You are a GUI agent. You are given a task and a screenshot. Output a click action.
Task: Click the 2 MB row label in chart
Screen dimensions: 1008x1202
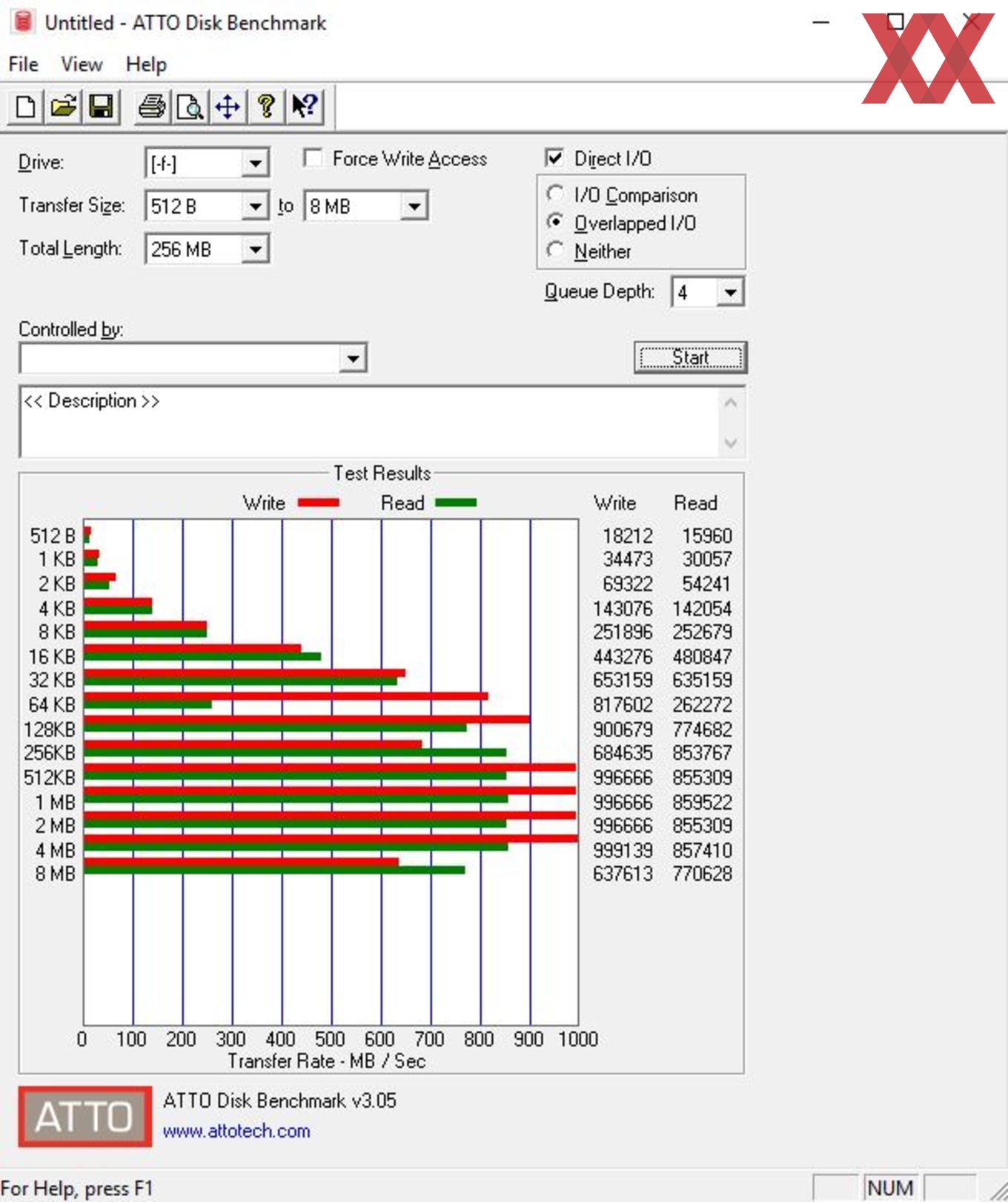click(56, 825)
